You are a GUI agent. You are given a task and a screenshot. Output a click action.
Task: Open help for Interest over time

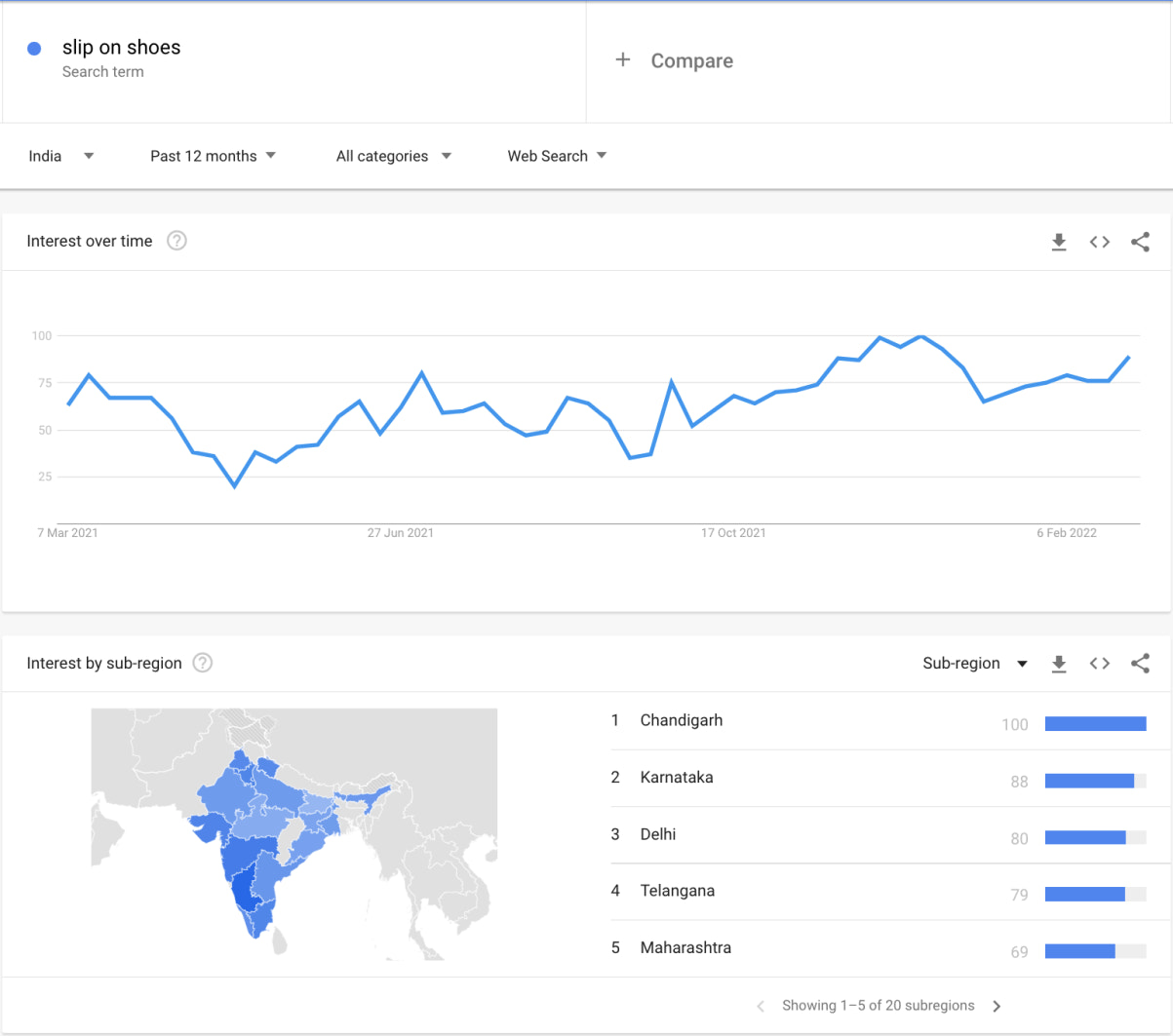(x=176, y=241)
